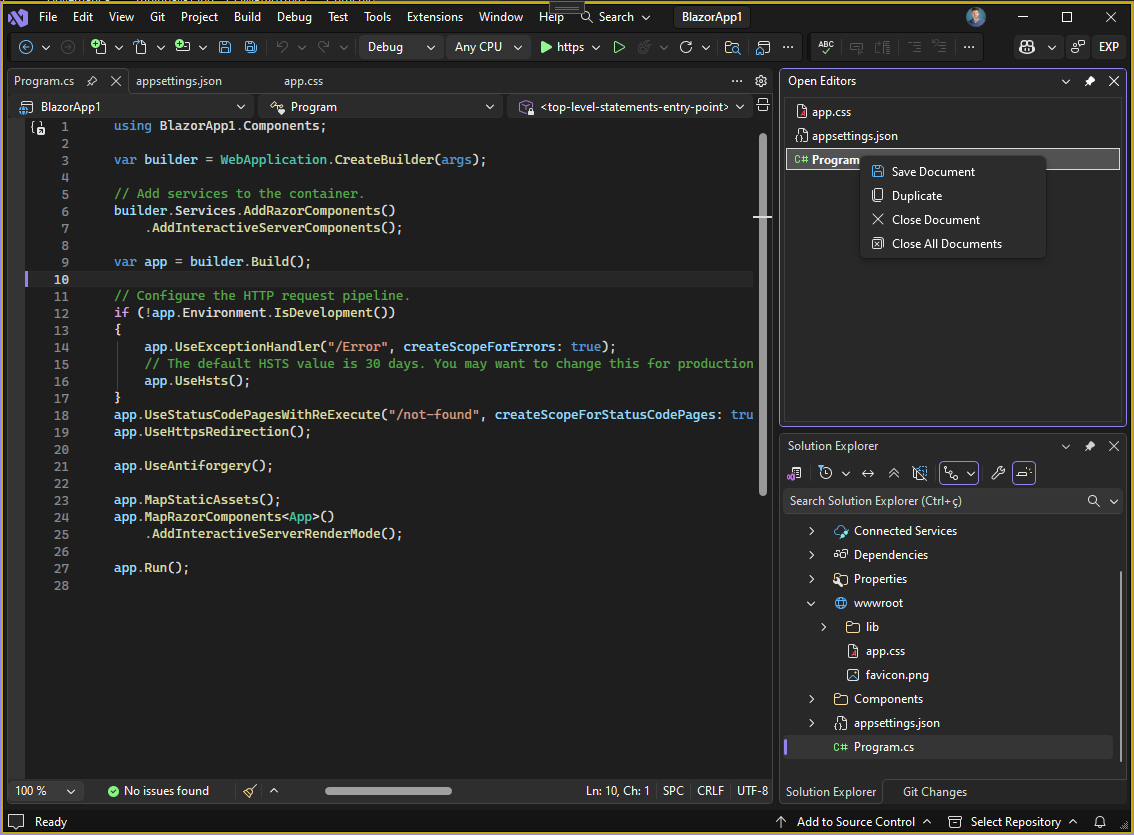The image size is (1134, 835).
Task: Switch Views icon in Solution Explorer toolbar
Action: pyautogui.click(x=794, y=474)
